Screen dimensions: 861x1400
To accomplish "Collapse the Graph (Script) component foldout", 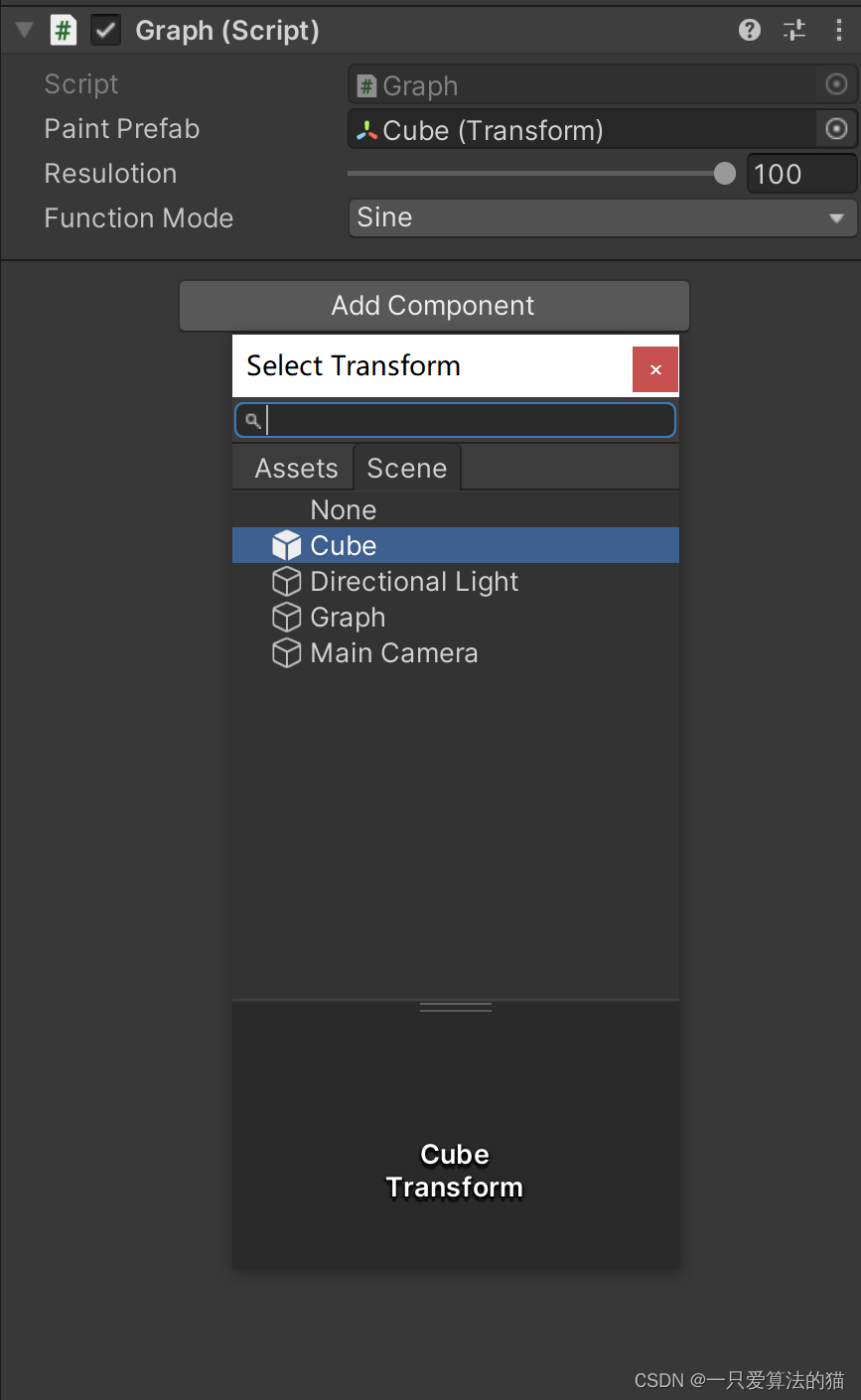I will (22, 30).
